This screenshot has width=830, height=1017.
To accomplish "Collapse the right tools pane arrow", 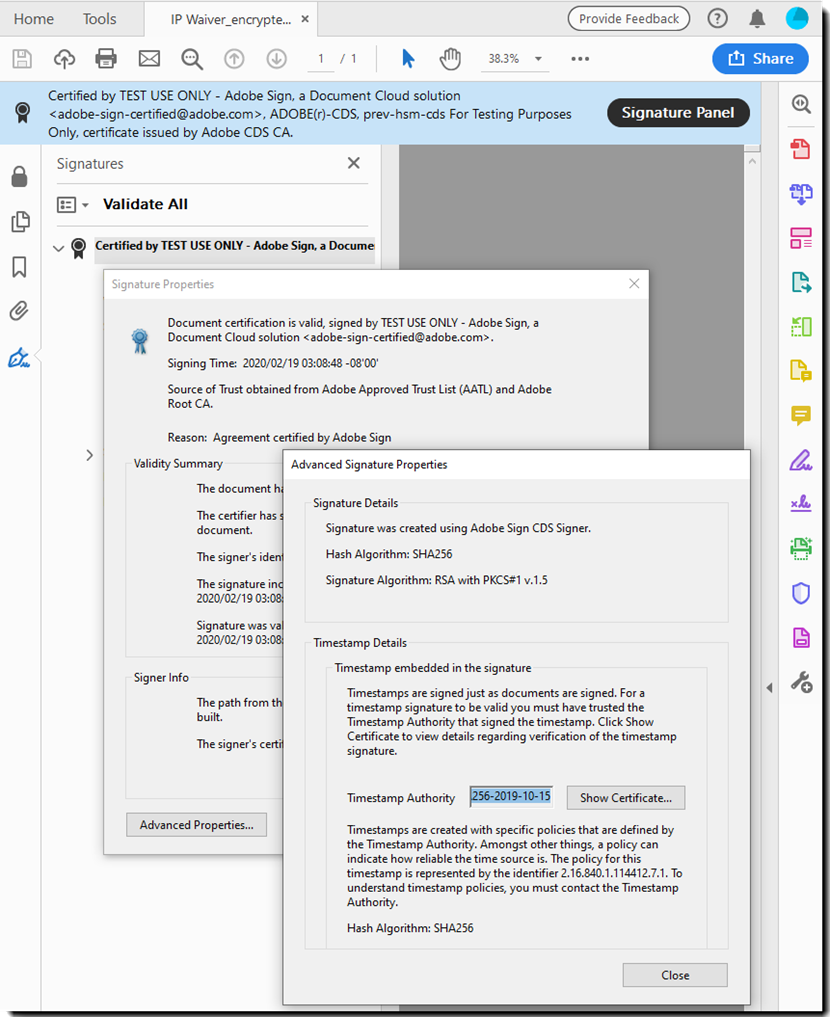I will (x=769, y=687).
